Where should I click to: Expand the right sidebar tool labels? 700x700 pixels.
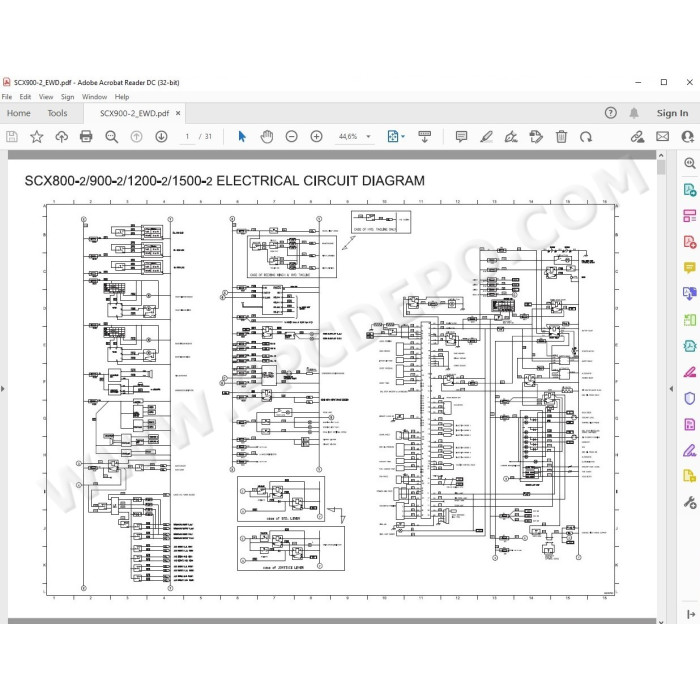[x=691, y=615]
